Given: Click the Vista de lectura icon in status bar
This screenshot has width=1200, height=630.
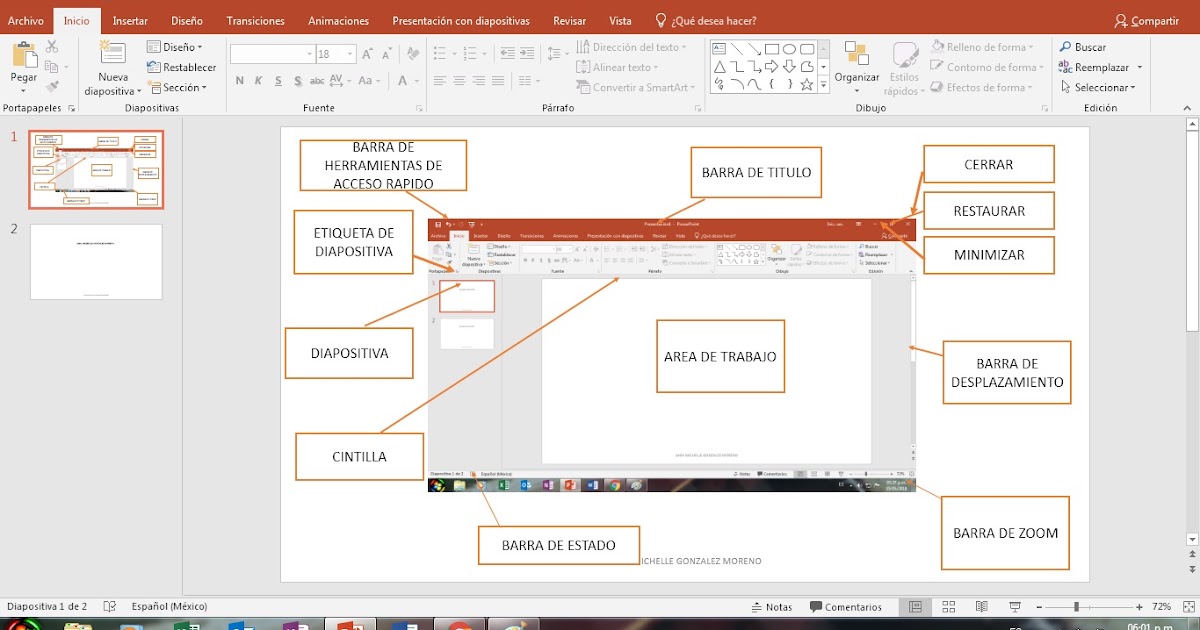Looking at the screenshot, I should point(981,606).
